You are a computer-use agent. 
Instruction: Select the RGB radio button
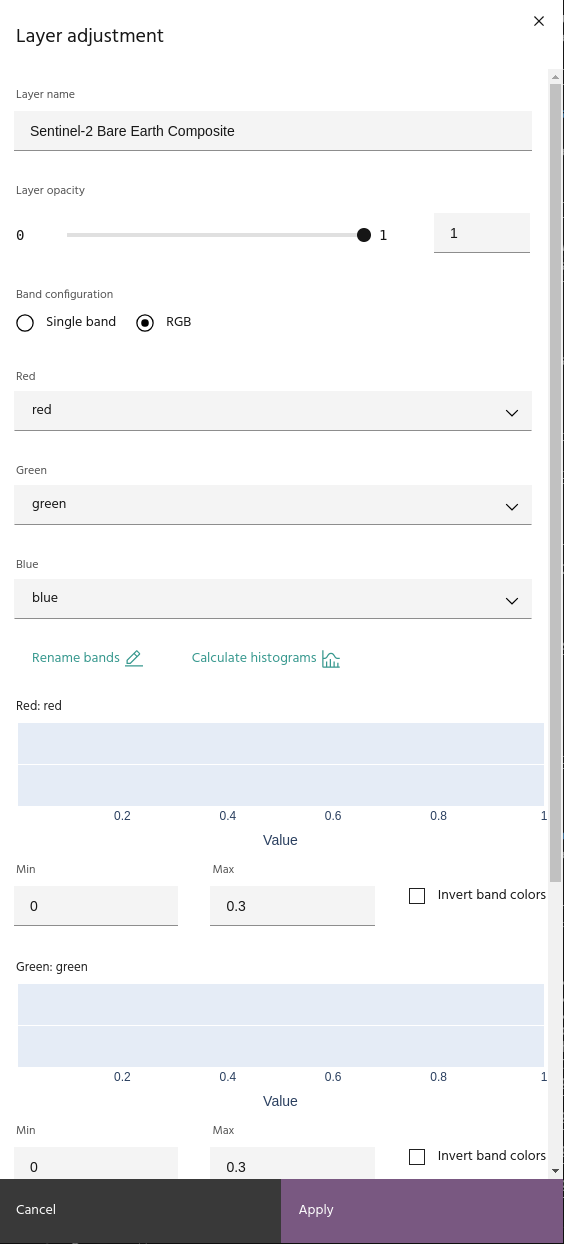[x=145, y=323]
